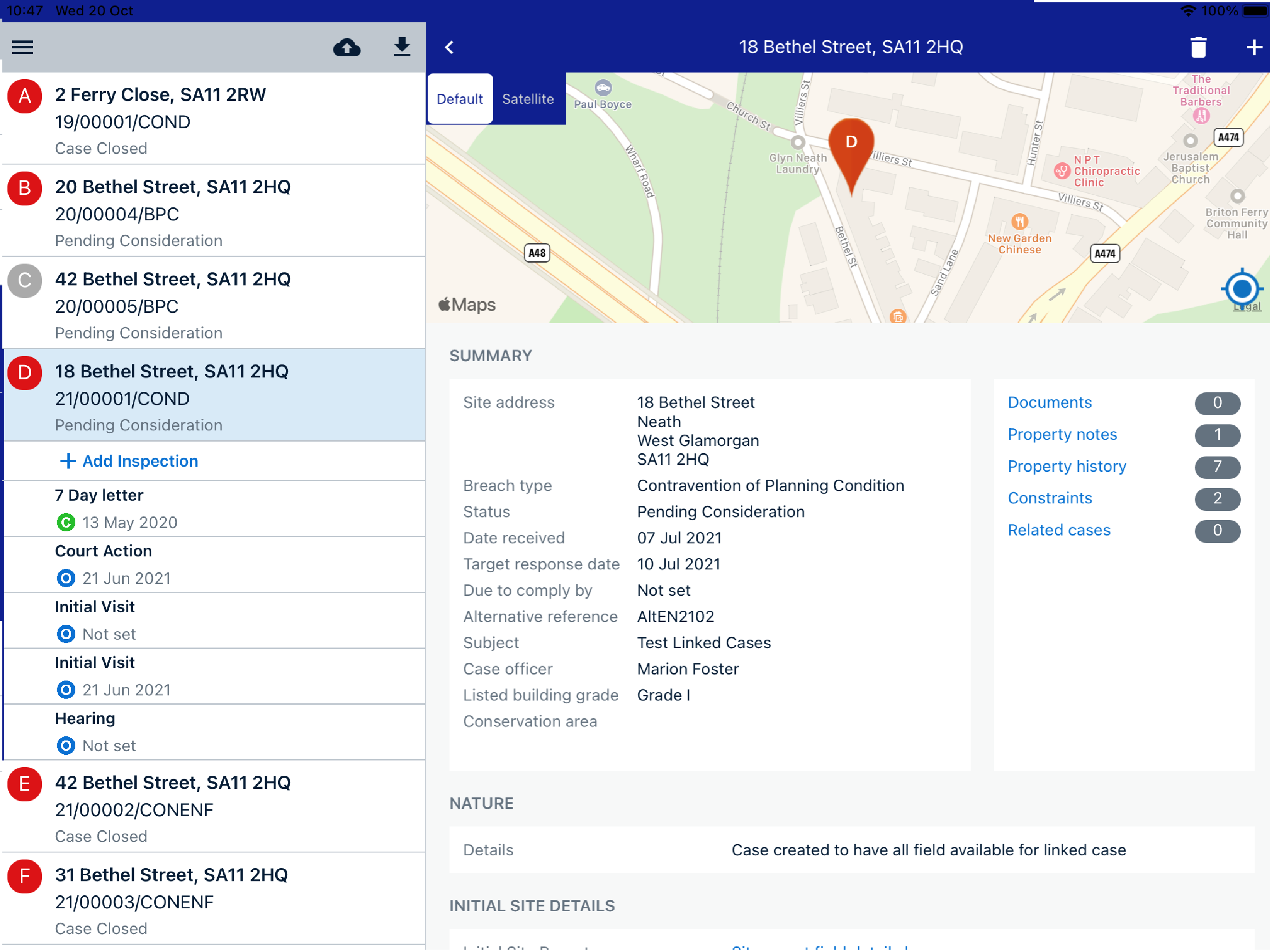1270x952 pixels.
Task: Tap the Glyn Neath Laundry marker
Action: [x=798, y=142]
